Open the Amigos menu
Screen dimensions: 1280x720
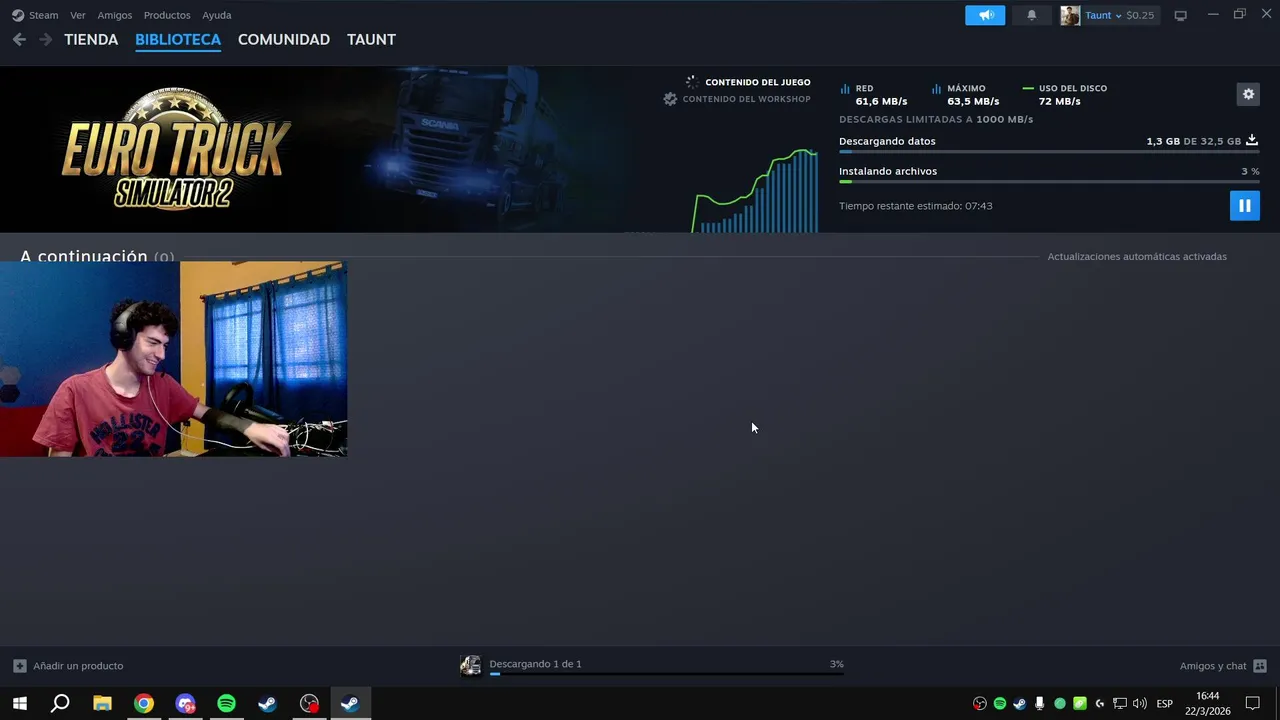pos(114,15)
